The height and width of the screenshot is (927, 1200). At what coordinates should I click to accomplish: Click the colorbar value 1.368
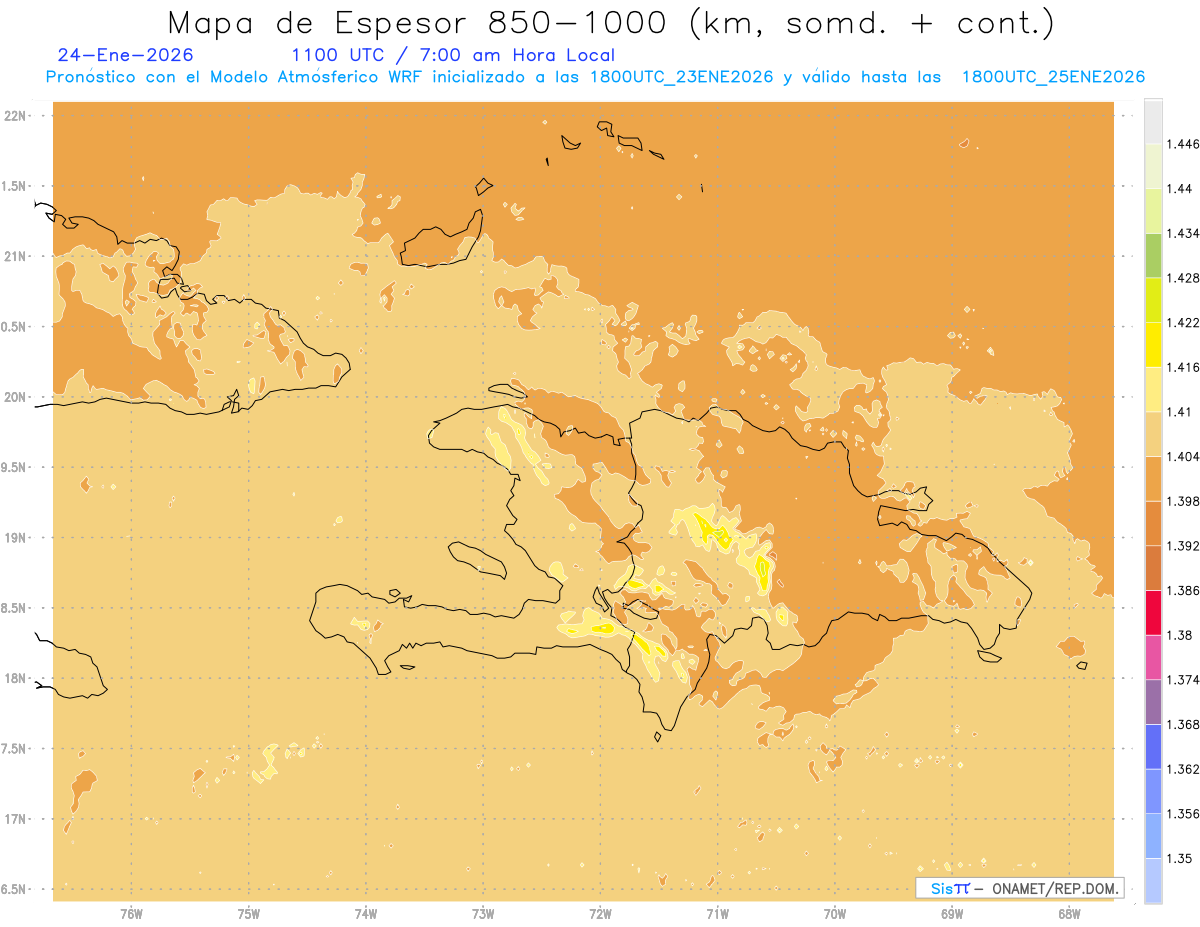pyautogui.click(x=1184, y=724)
